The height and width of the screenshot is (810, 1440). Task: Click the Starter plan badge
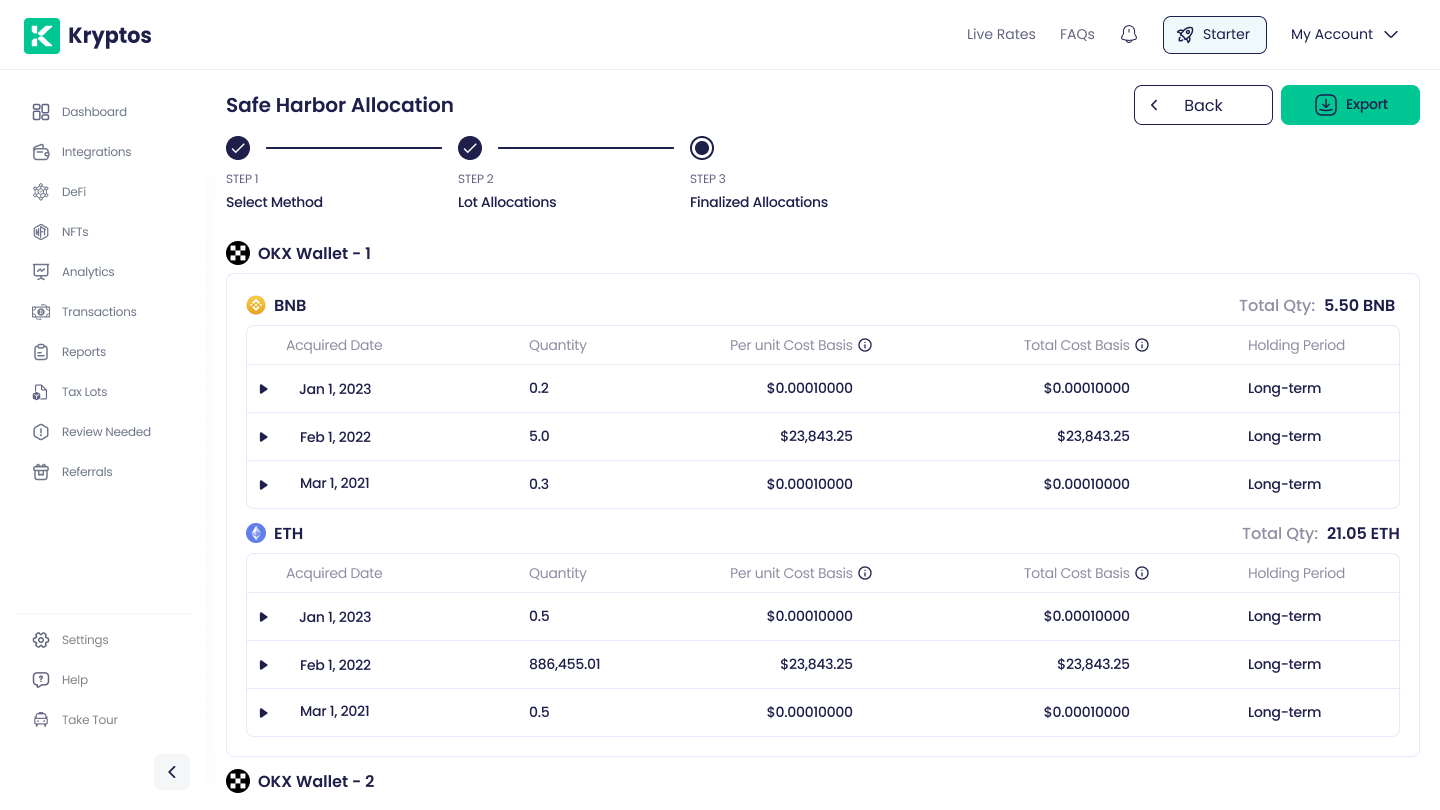(x=1214, y=34)
